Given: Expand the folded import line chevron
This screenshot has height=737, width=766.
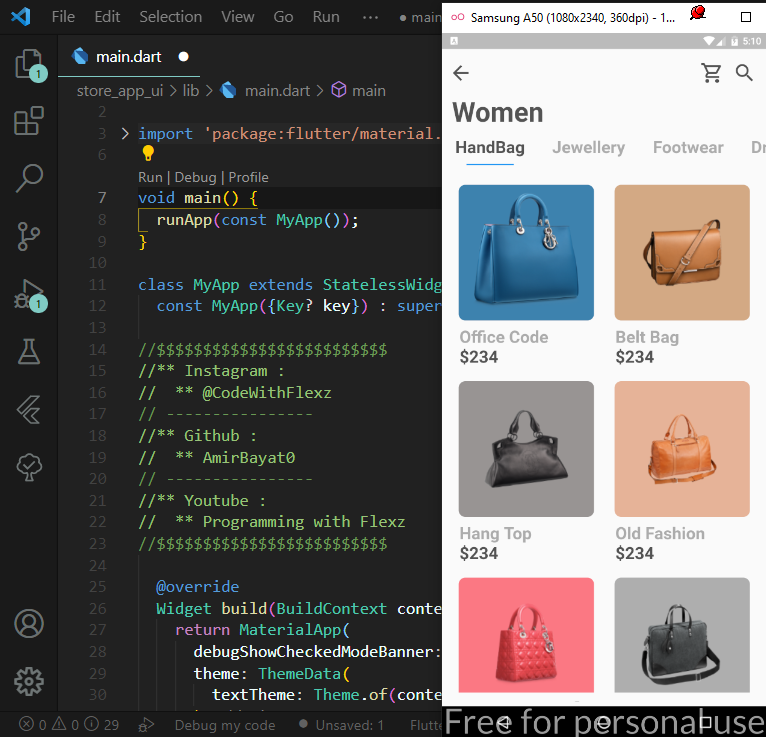Looking at the screenshot, I should 125,134.
